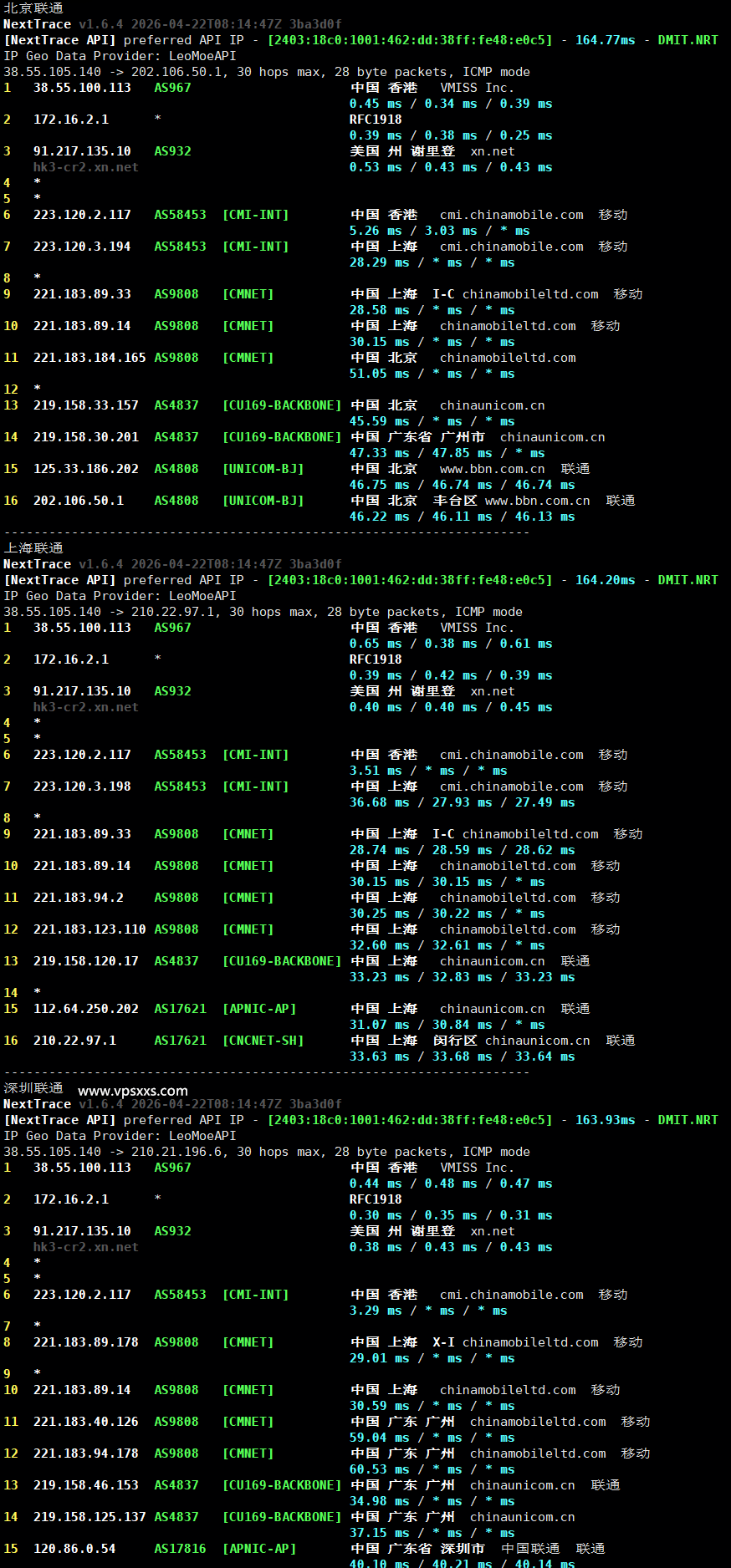731x1568 pixels.
Task: Select hop IP 219.158.120.17
Action: (x=86, y=961)
